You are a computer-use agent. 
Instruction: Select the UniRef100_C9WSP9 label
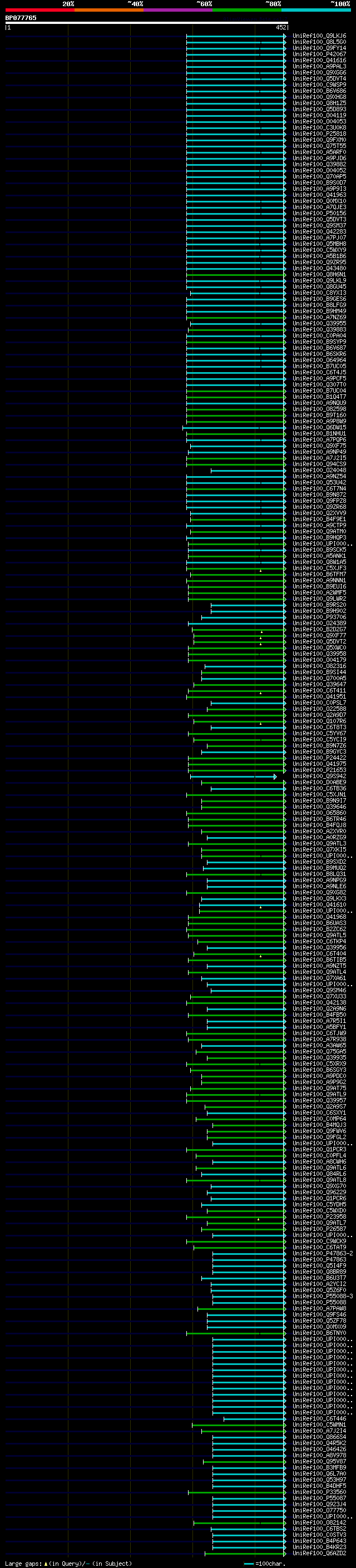[x=319, y=85]
